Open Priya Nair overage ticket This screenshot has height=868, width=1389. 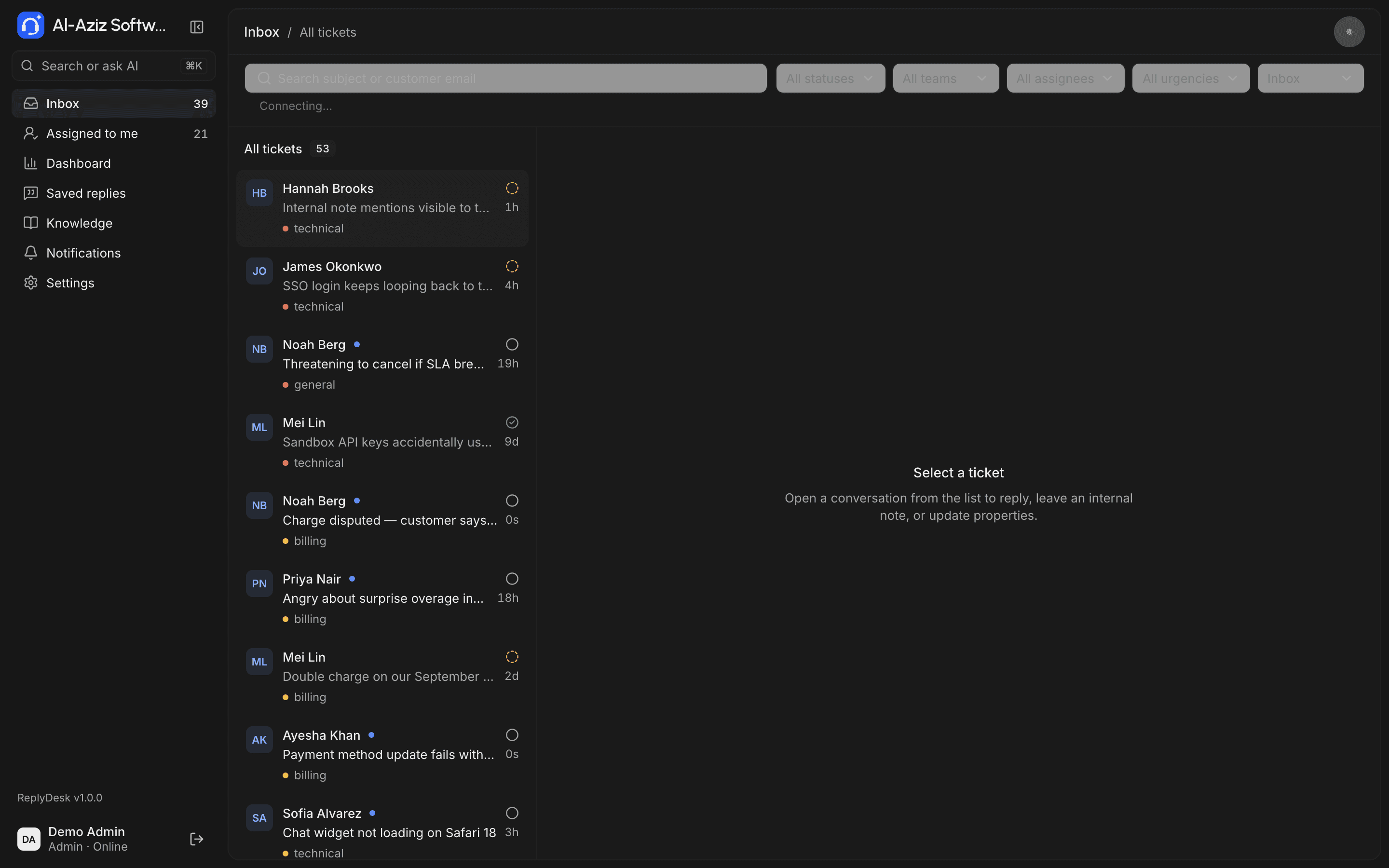[x=382, y=599]
